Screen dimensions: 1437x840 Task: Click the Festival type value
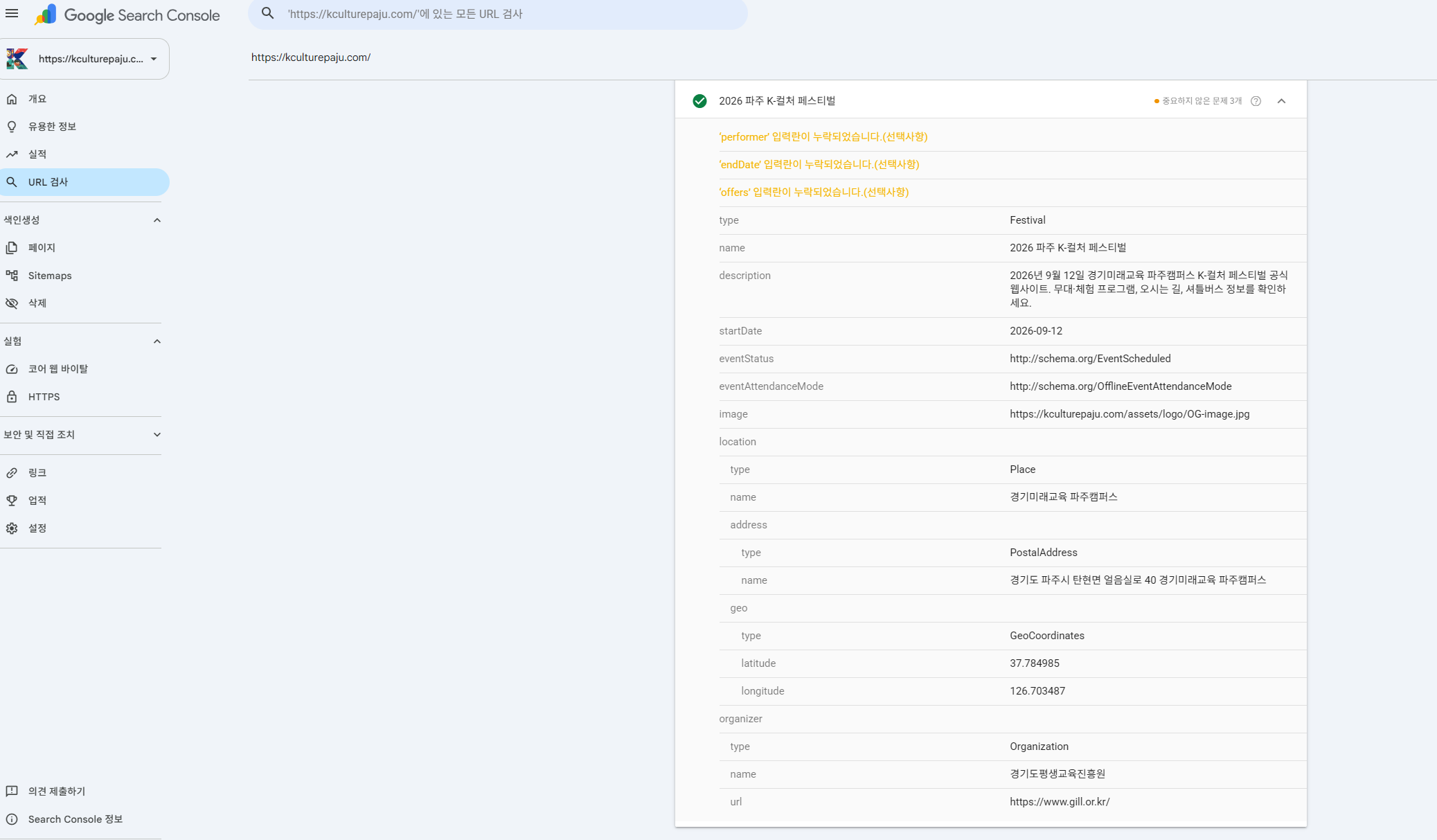pyautogui.click(x=1027, y=220)
